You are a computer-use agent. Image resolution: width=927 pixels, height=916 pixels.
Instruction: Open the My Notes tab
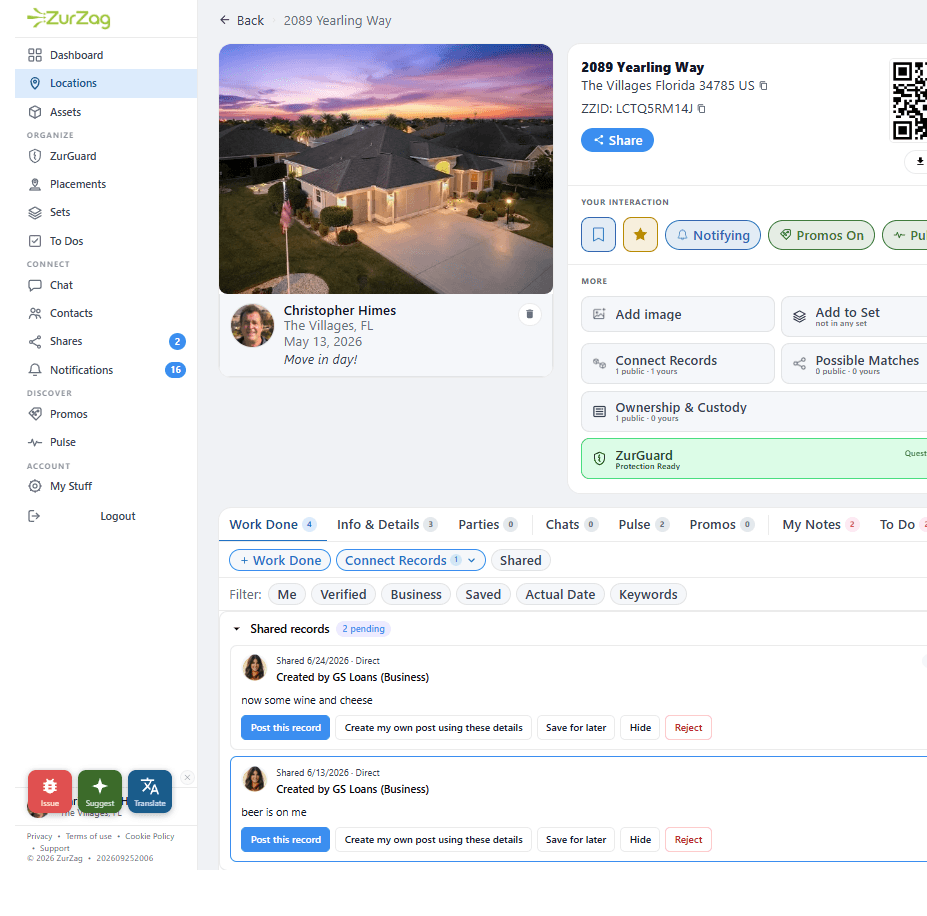[820, 525]
